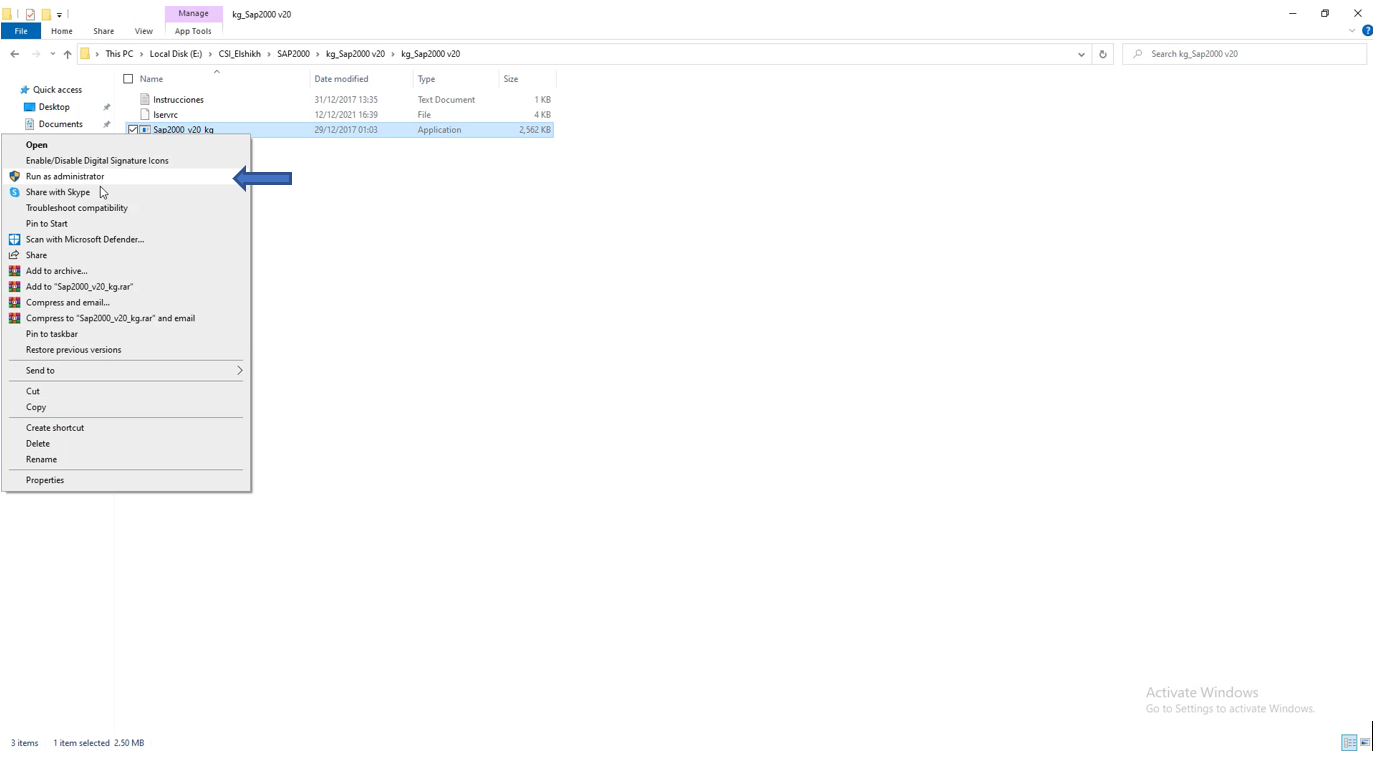Screen dimensions: 1377x760
Task: Uncheck the Sap2000_v20_kg file checkbox
Action: click(x=132, y=130)
